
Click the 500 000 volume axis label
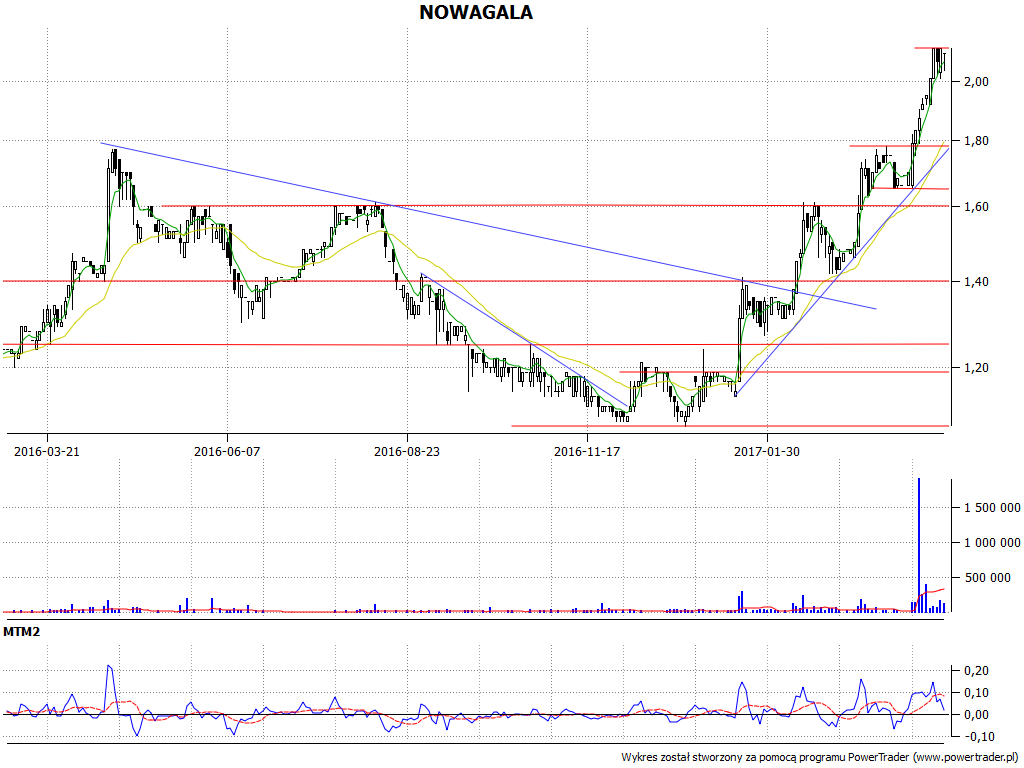pyautogui.click(x=988, y=578)
